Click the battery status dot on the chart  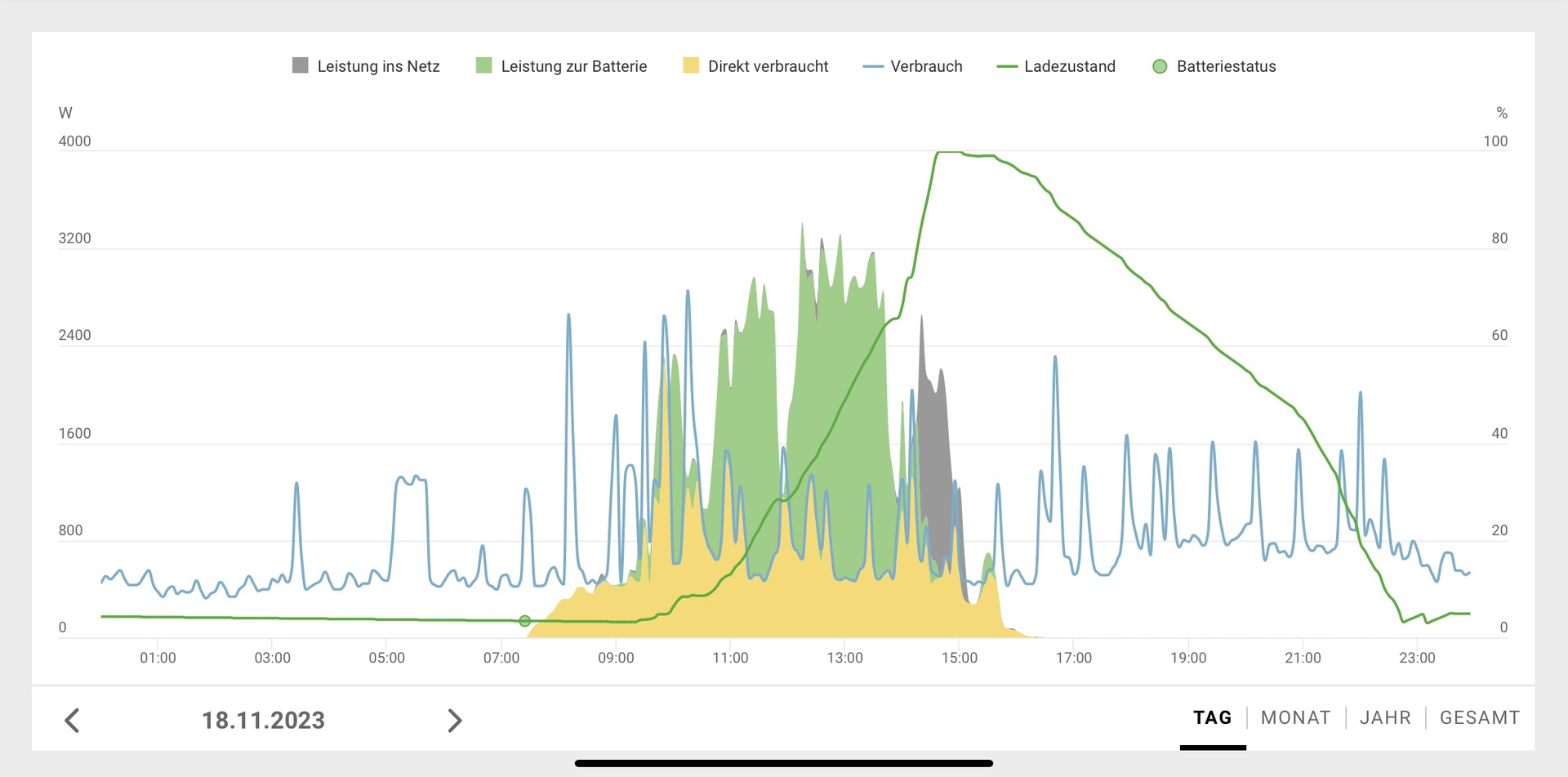pyautogui.click(x=525, y=621)
